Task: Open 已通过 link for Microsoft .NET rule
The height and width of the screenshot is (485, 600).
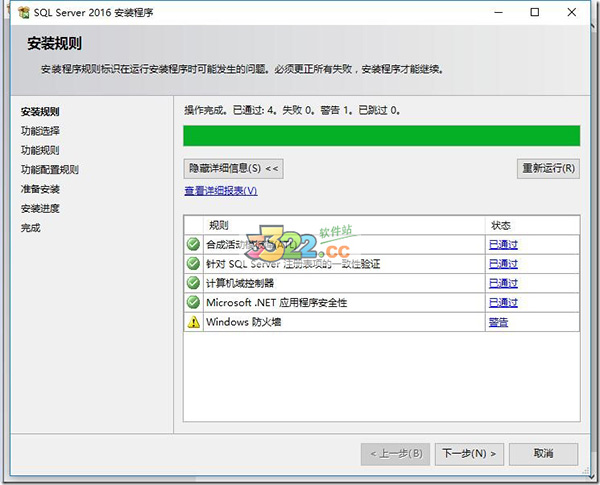Action: tap(503, 303)
